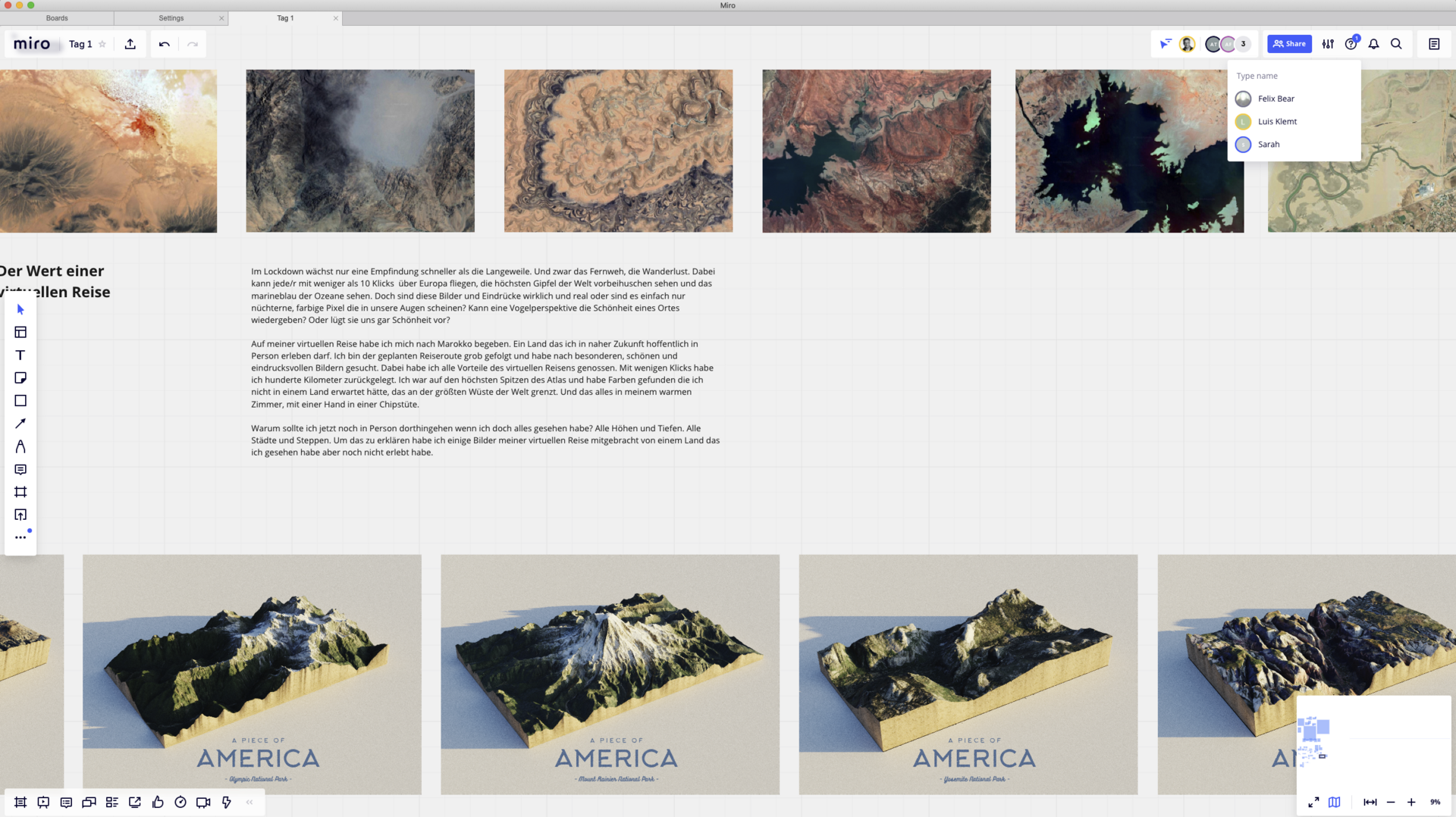Screen dimensions: 1456x817
Task: Open the notes panel icon
Action: pos(1434,44)
